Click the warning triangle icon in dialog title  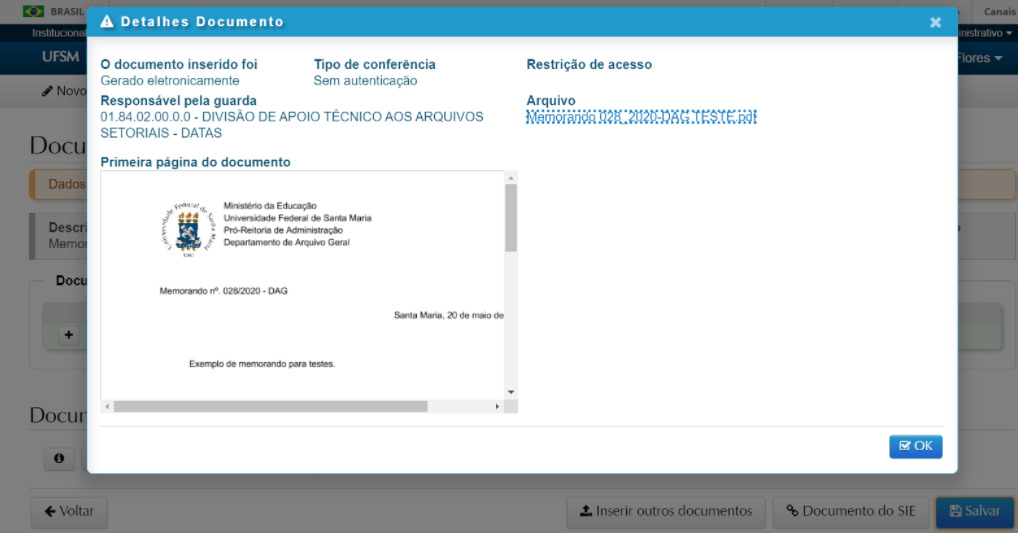107,22
